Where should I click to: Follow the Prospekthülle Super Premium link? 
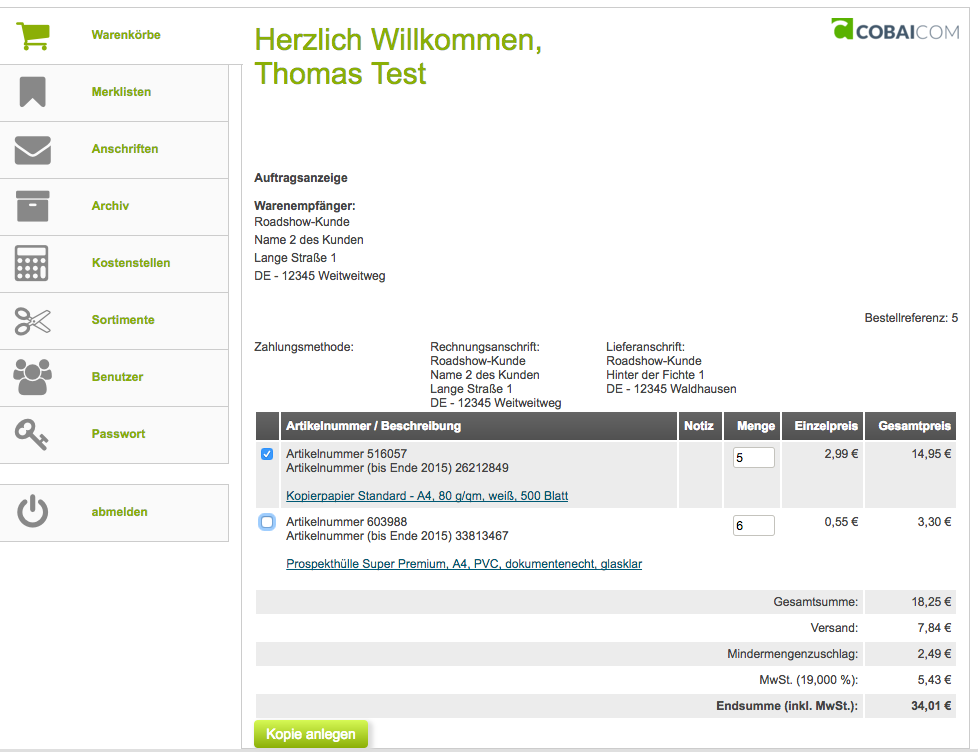click(x=464, y=564)
